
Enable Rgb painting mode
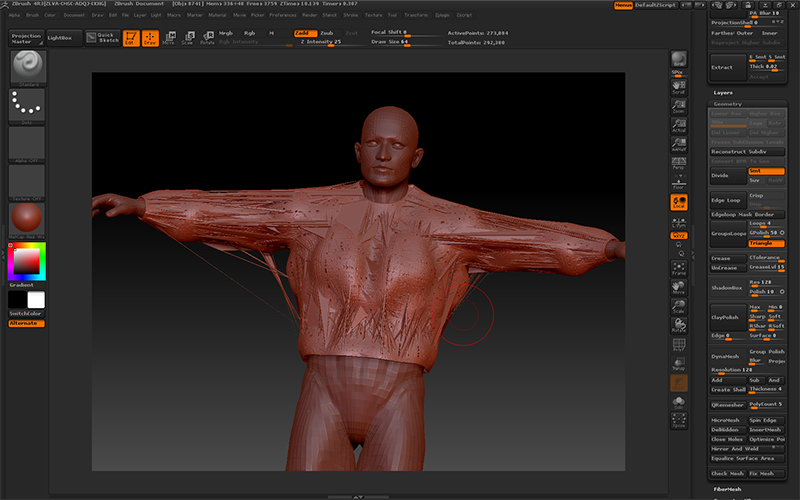pyautogui.click(x=249, y=33)
